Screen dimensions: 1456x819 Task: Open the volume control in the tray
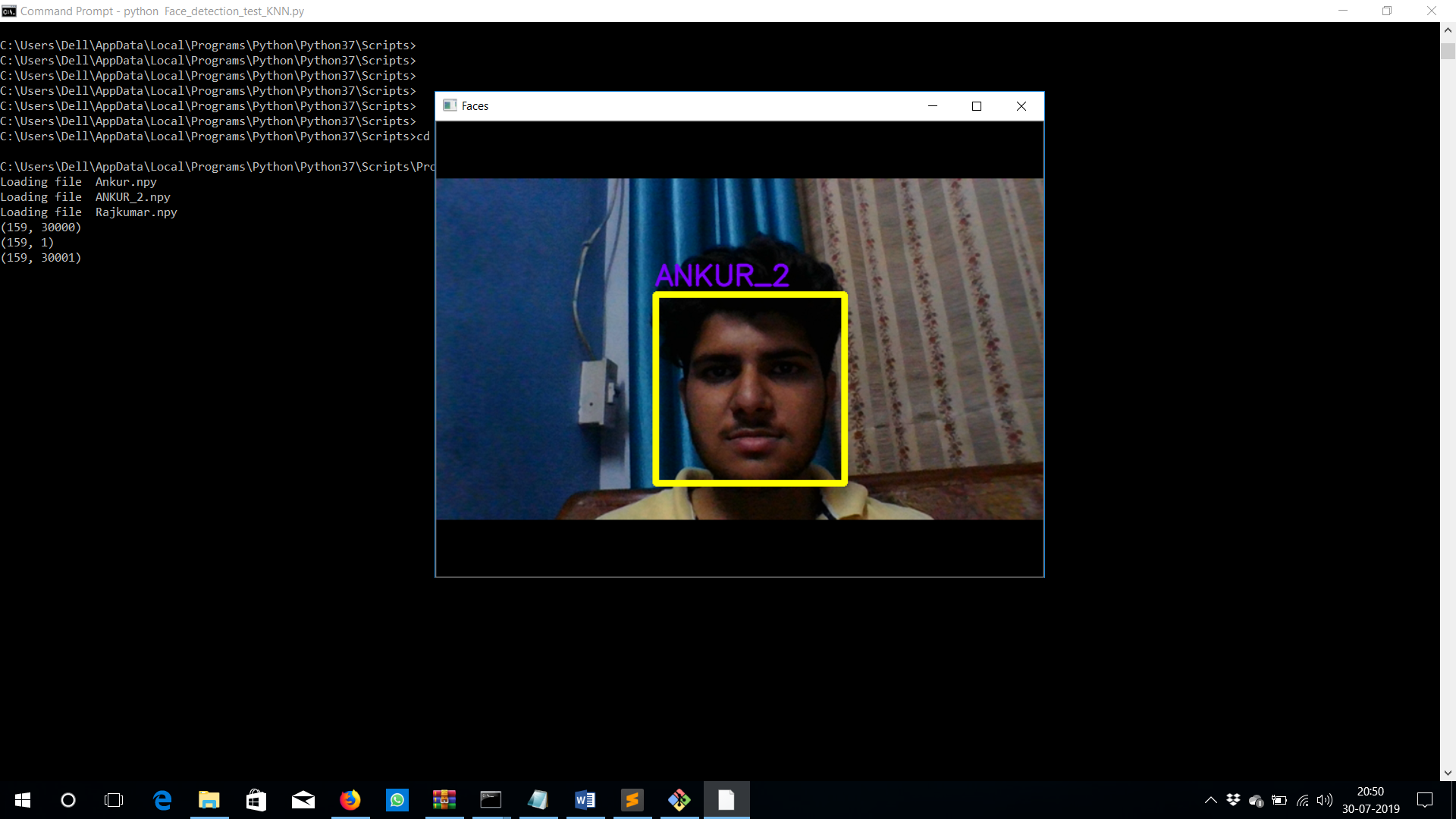(1325, 800)
